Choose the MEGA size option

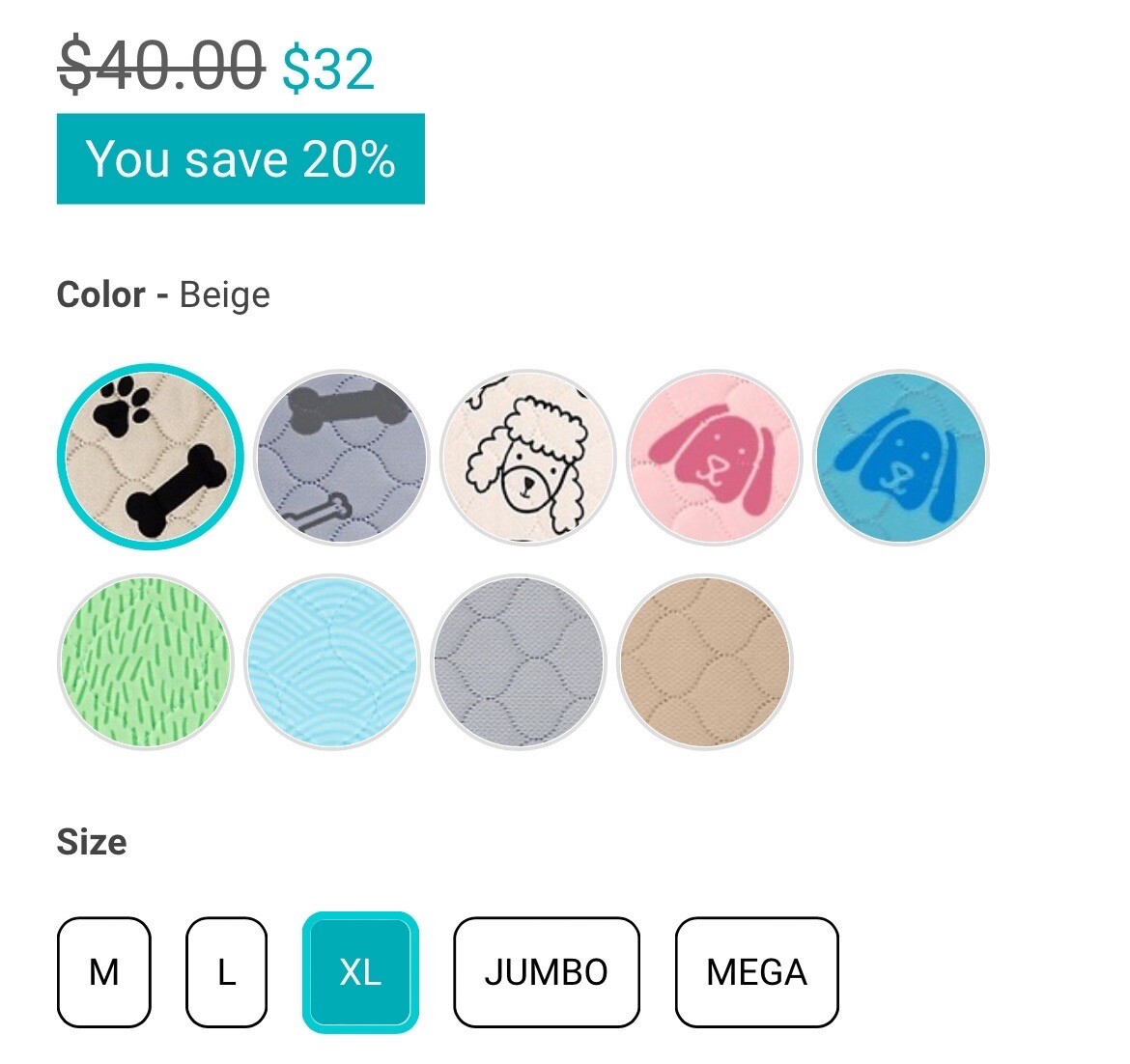coord(756,971)
